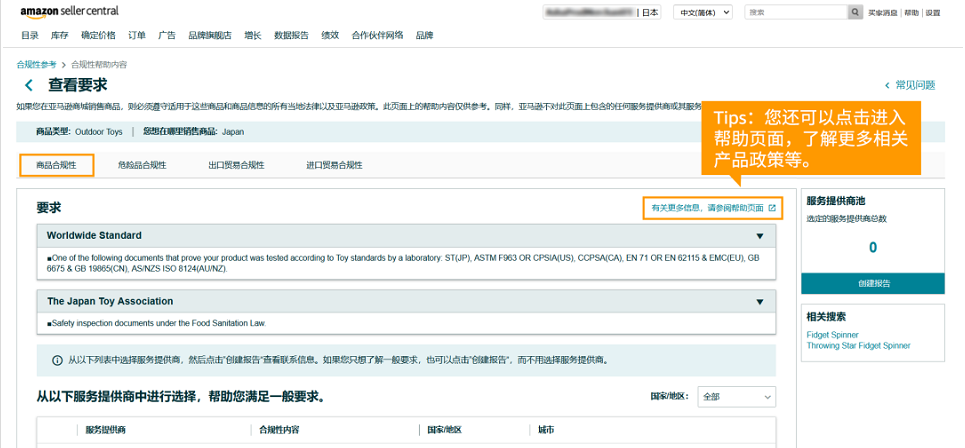Switch to the 危险品合规性 tab
The height and width of the screenshot is (448, 965).
pos(142,165)
